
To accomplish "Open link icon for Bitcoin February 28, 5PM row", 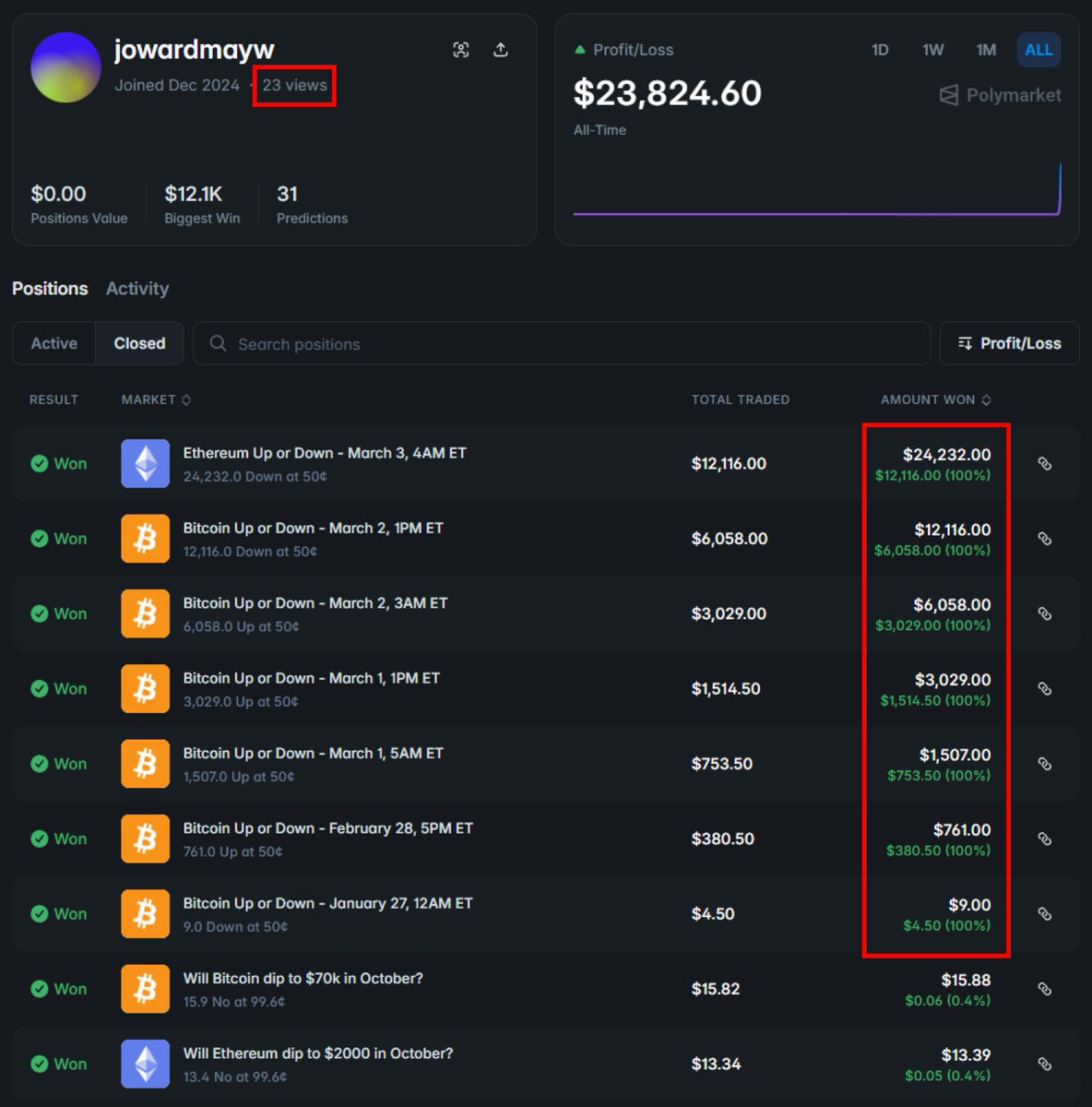I will click(x=1045, y=839).
